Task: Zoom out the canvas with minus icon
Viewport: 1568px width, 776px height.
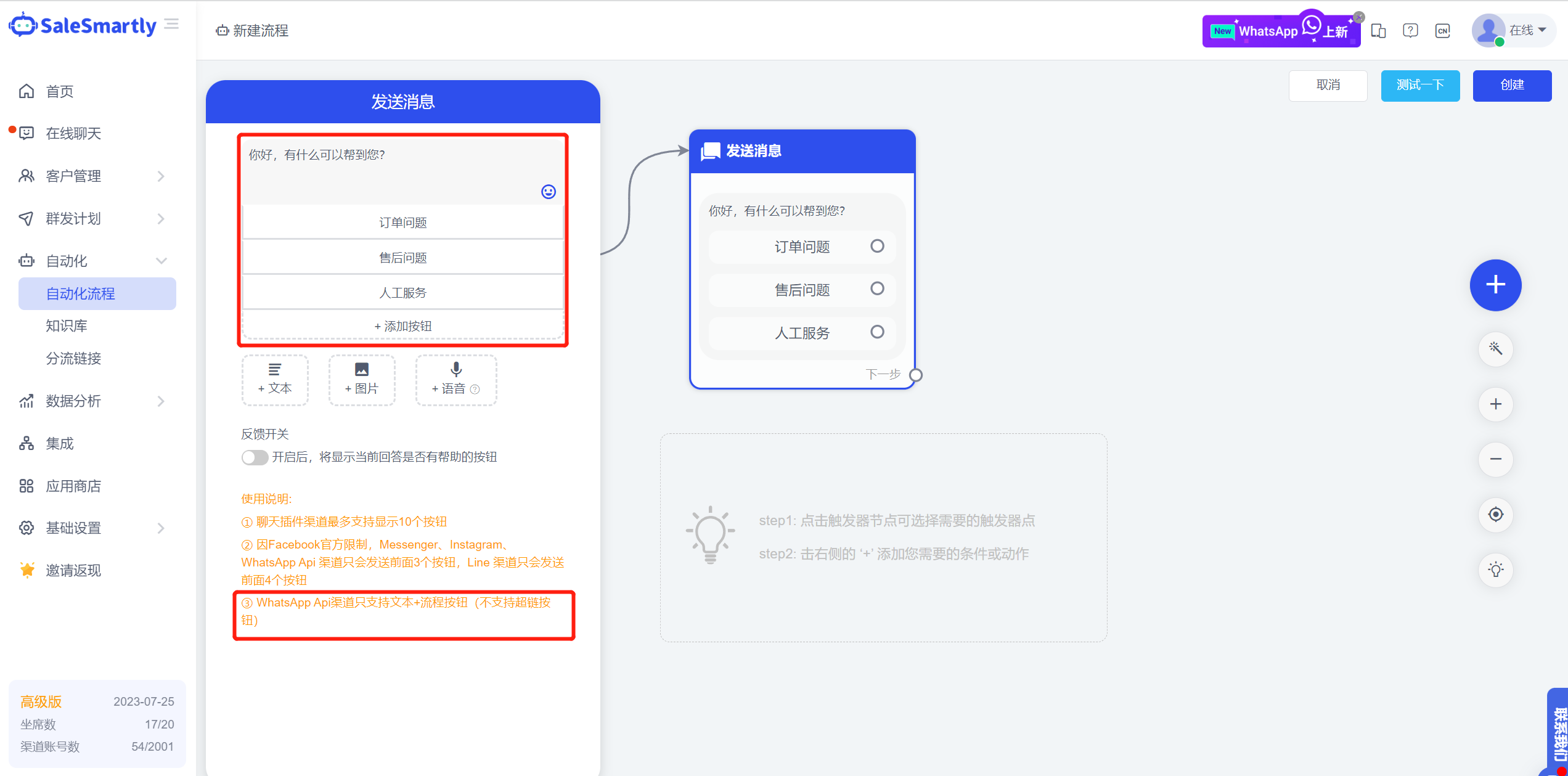Action: pos(1495,459)
